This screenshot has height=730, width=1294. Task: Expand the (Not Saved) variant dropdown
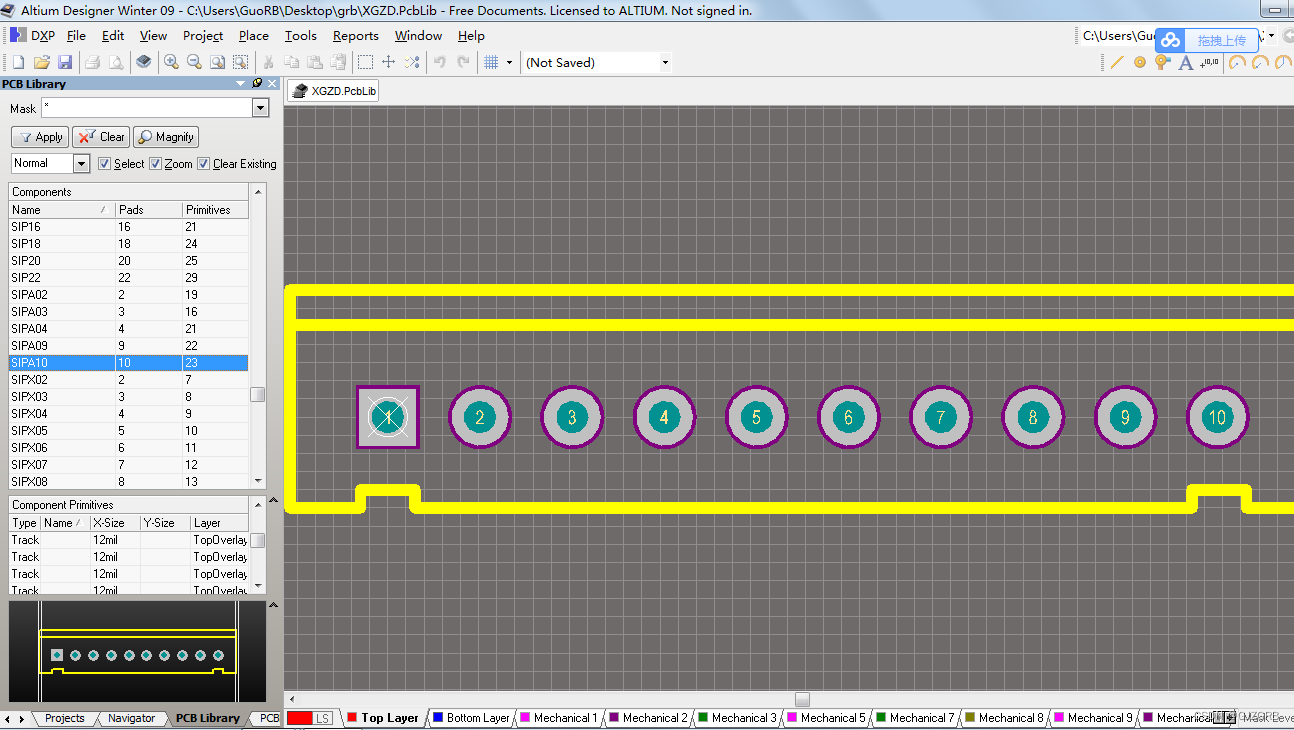[664, 61]
